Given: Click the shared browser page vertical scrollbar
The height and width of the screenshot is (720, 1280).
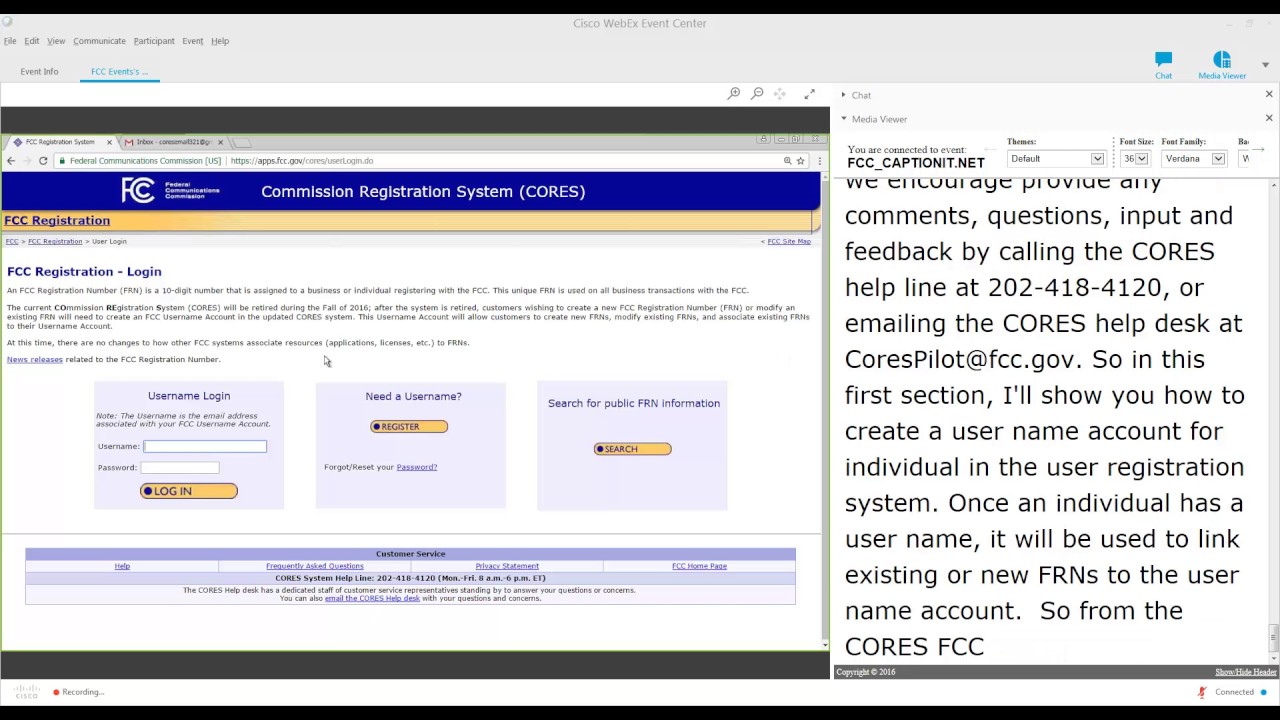Looking at the screenshot, I should [824, 410].
